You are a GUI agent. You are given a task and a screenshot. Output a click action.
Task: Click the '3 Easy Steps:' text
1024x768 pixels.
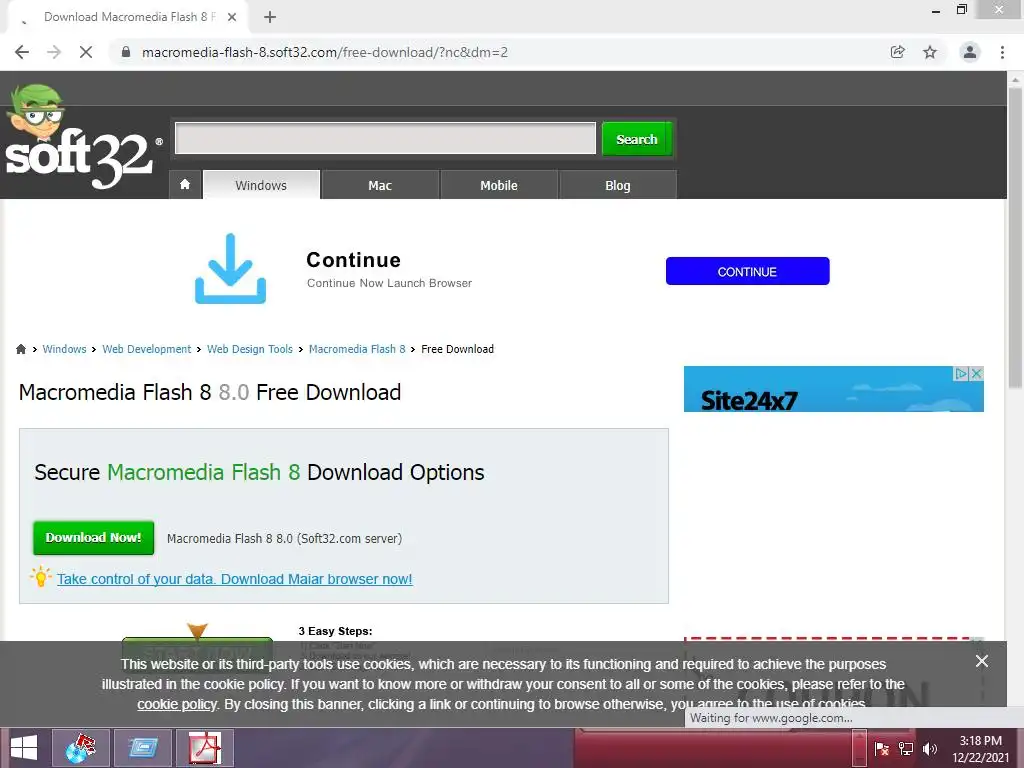[336, 631]
